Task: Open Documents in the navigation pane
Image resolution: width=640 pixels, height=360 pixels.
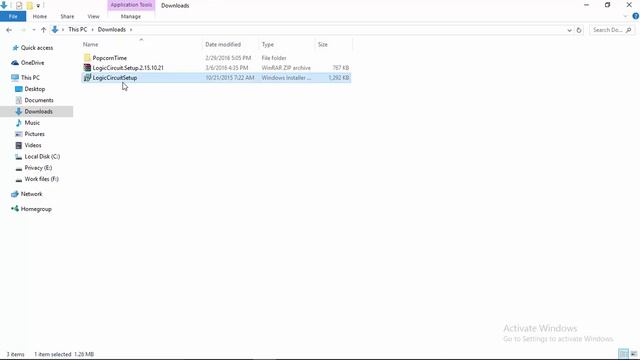Action: (39, 100)
